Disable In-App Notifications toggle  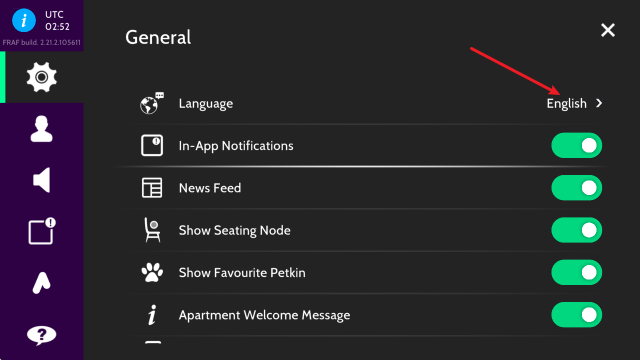tap(576, 145)
